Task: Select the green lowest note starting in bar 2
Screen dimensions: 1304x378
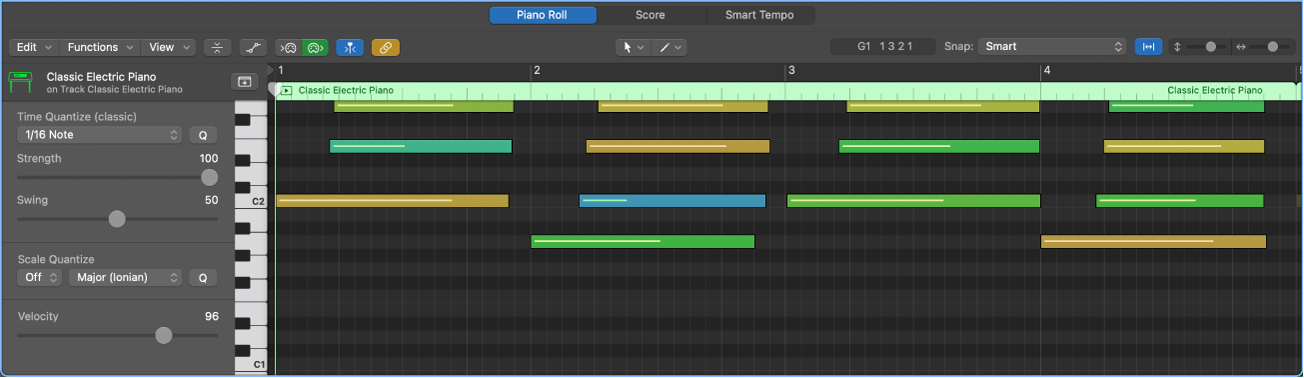Action: (x=643, y=242)
